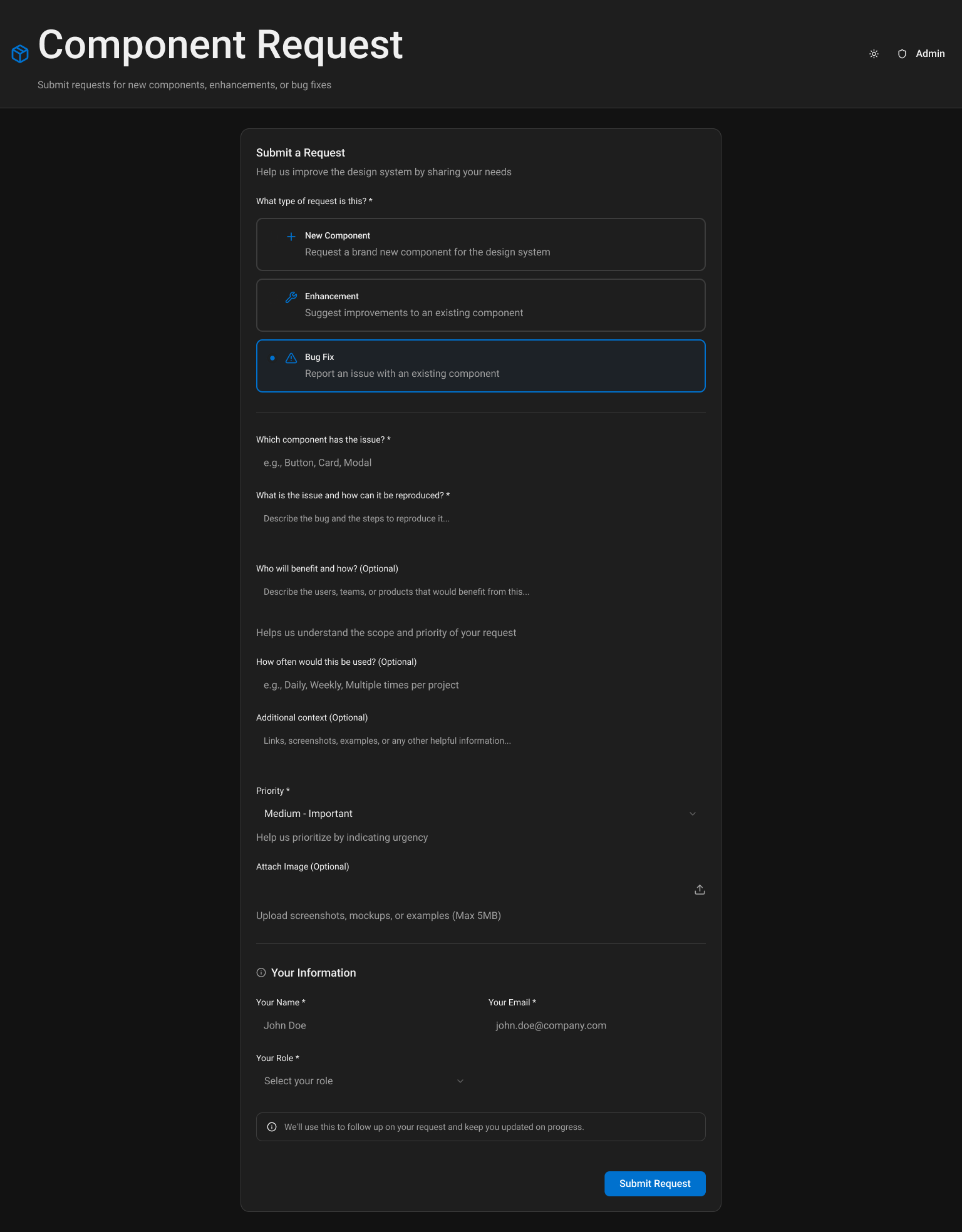Select the New Component request type
Screen dimensions: 962x1232
click(x=480, y=244)
